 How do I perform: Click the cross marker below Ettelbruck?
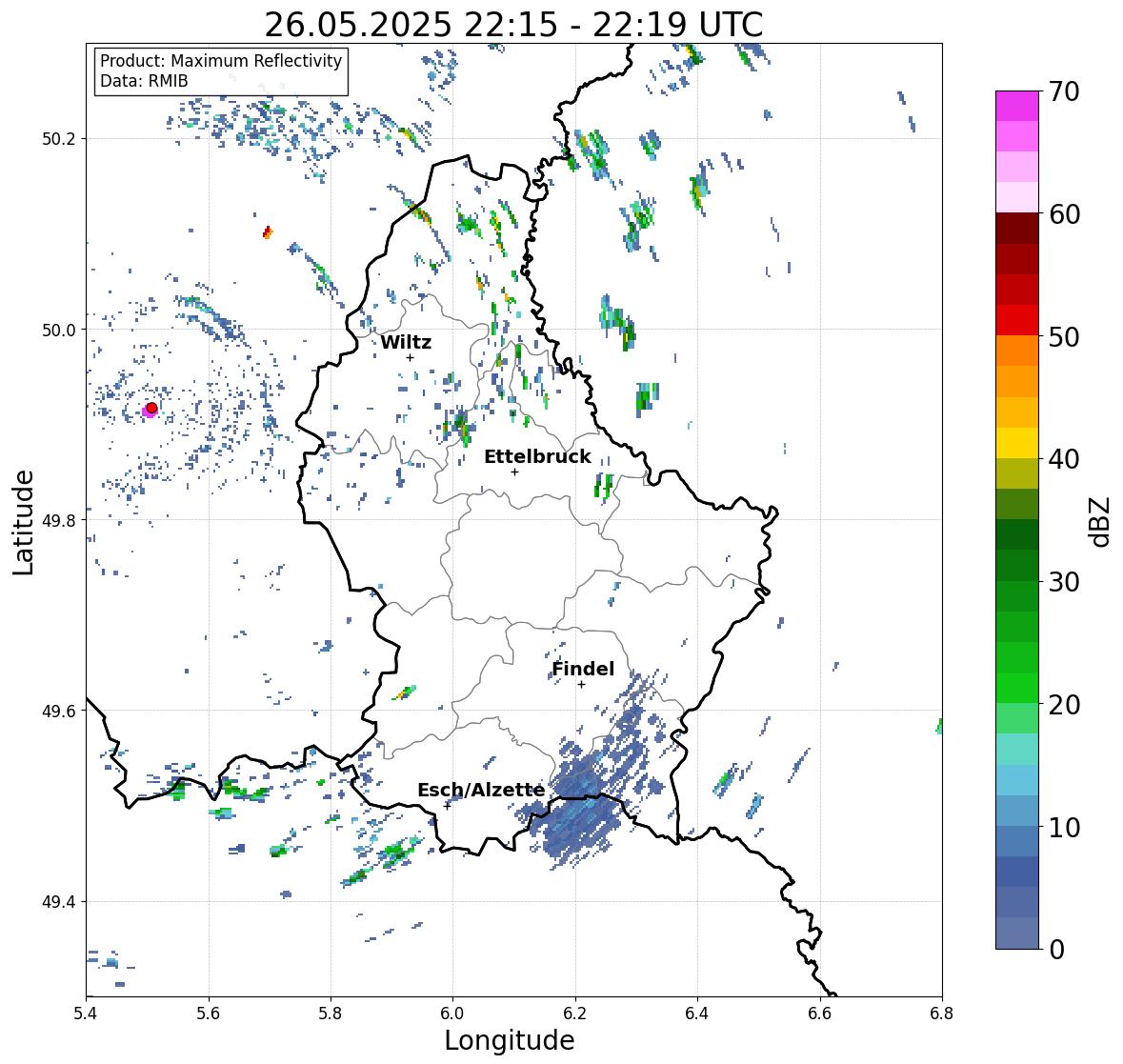pyautogui.click(x=514, y=472)
